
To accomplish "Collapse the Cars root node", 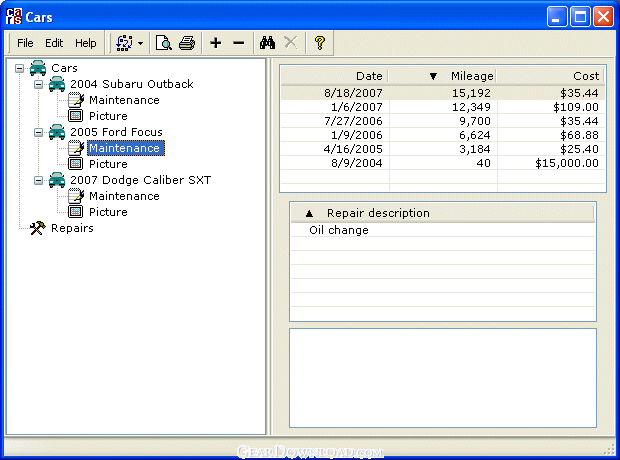I will pos(19,68).
